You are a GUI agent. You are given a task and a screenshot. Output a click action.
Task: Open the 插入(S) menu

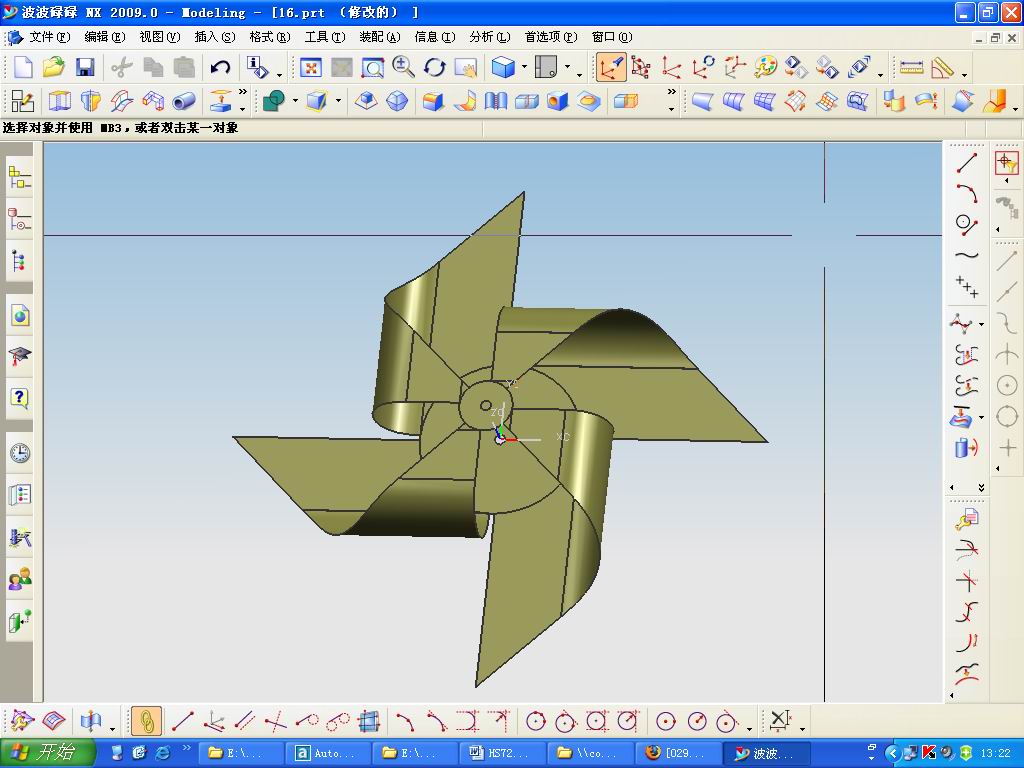tap(215, 37)
